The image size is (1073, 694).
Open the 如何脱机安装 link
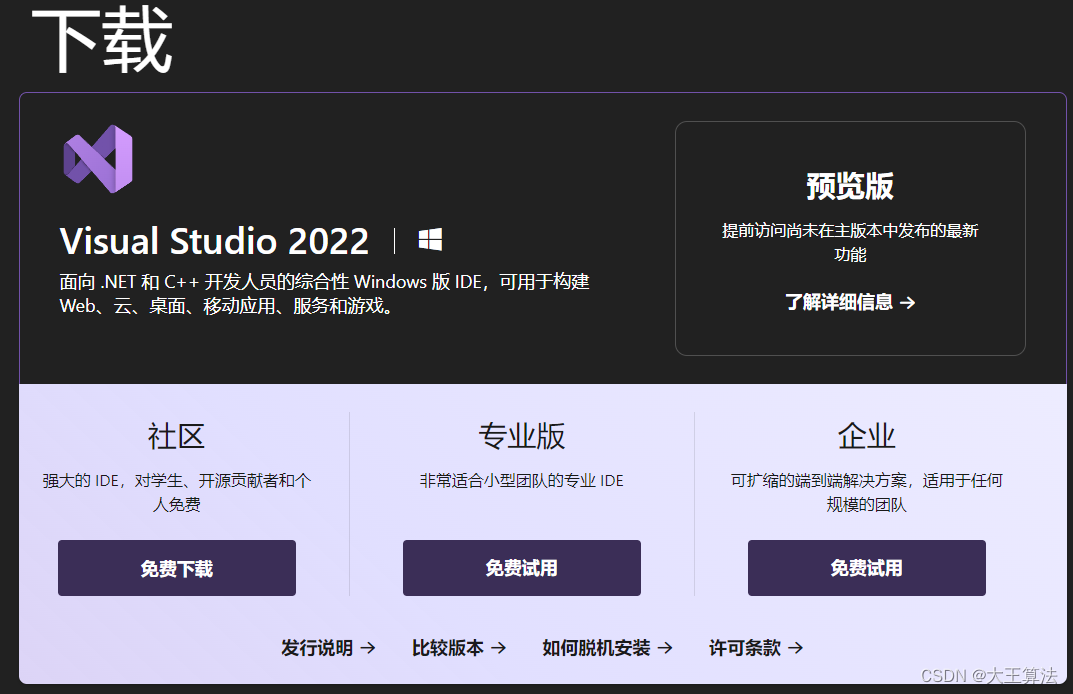pyautogui.click(x=607, y=647)
